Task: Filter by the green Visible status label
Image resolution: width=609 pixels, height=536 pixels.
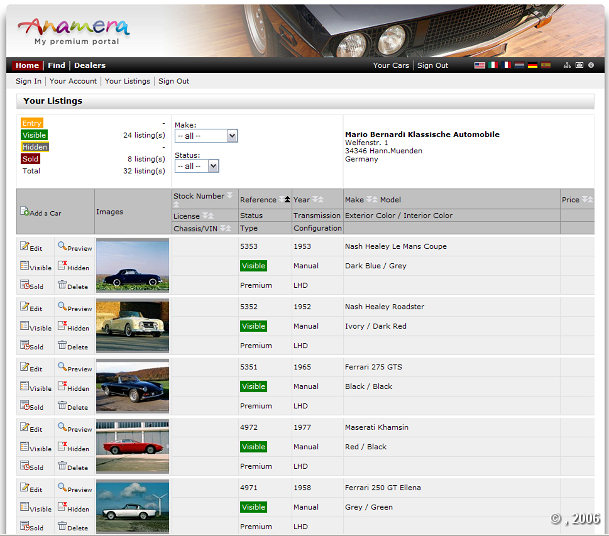Action: click(34, 135)
